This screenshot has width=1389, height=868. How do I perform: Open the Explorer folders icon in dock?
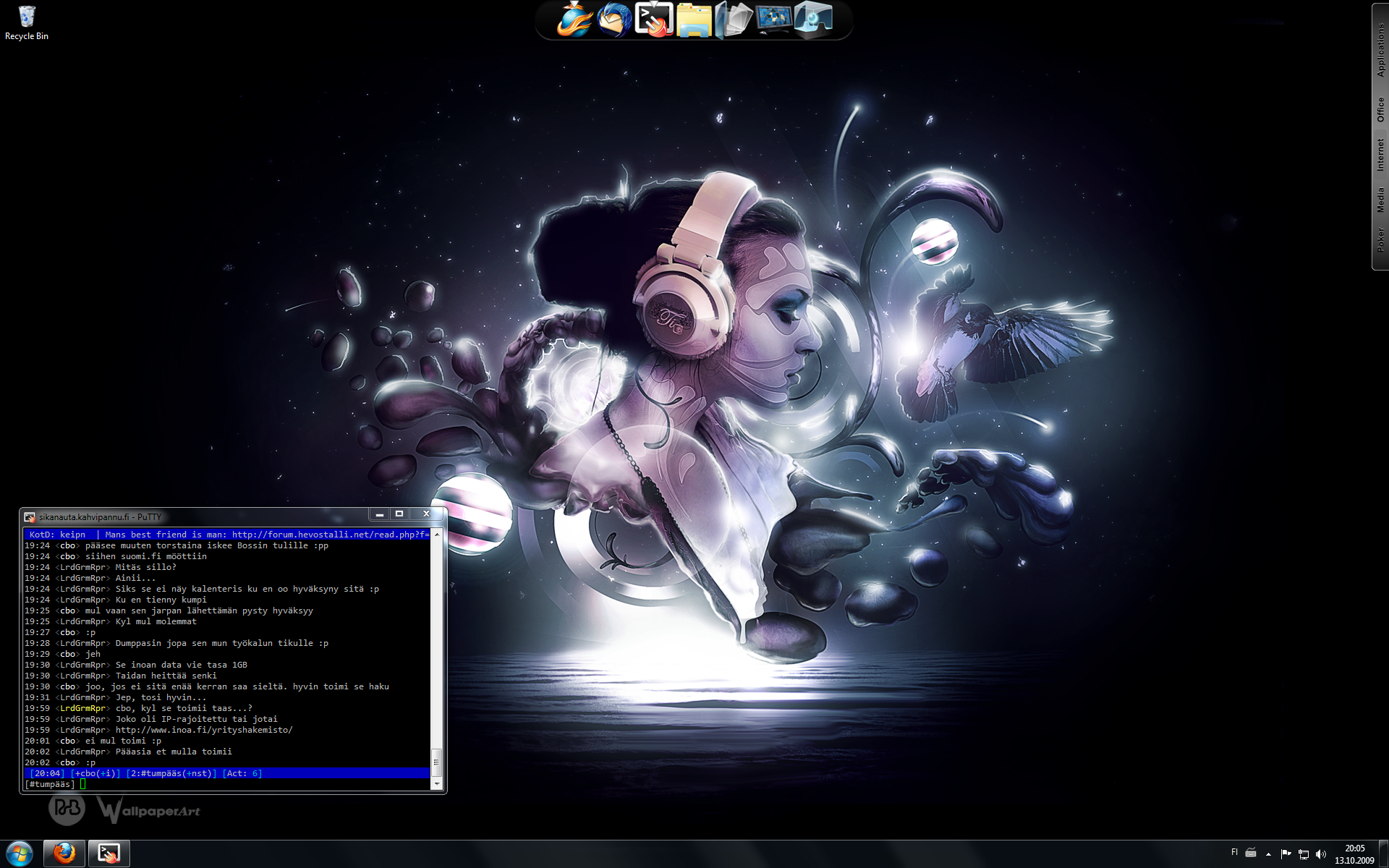[x=694, y=20]
